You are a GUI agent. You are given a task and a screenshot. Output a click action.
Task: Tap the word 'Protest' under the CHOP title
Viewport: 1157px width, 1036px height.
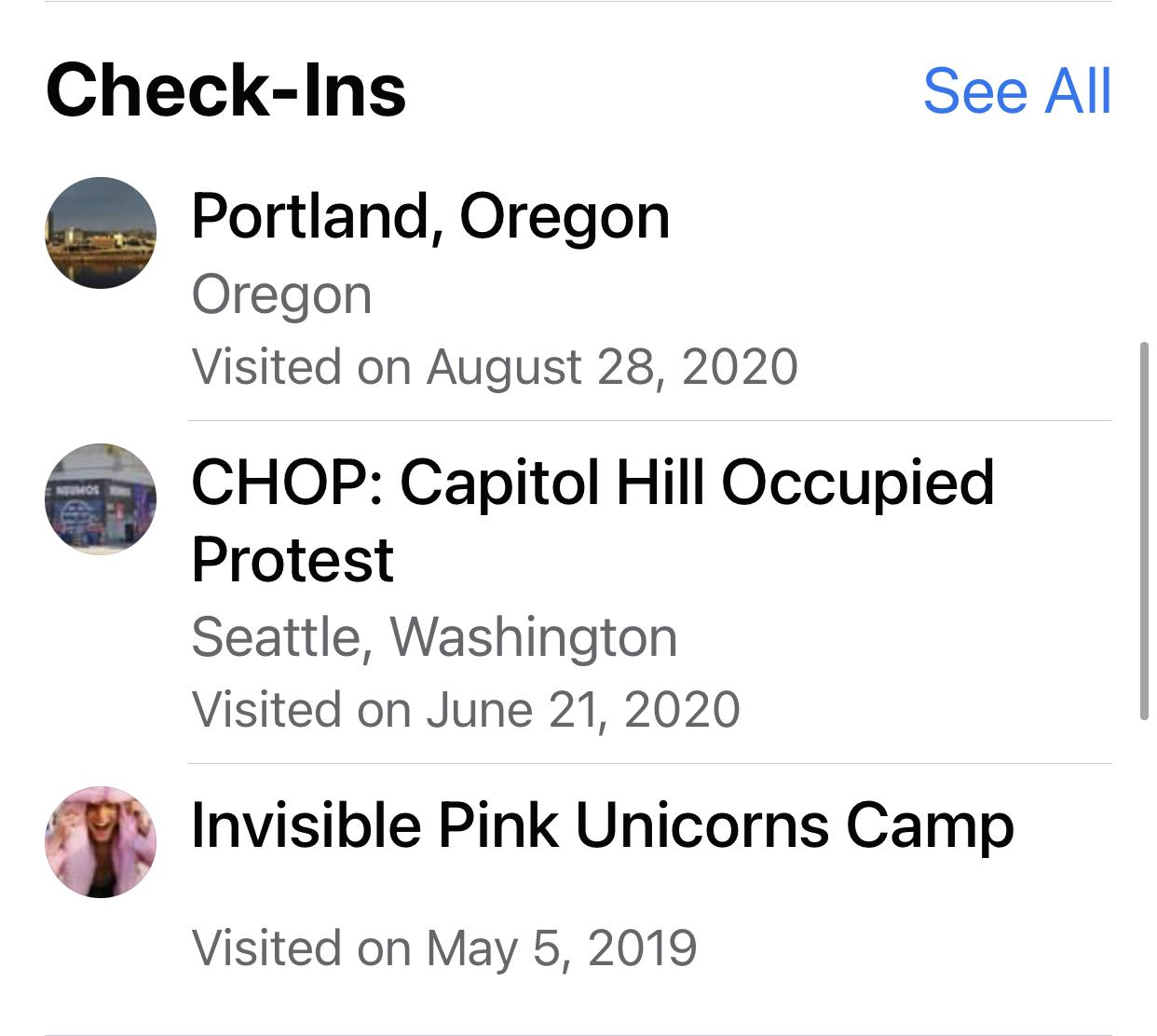(293, 559)
